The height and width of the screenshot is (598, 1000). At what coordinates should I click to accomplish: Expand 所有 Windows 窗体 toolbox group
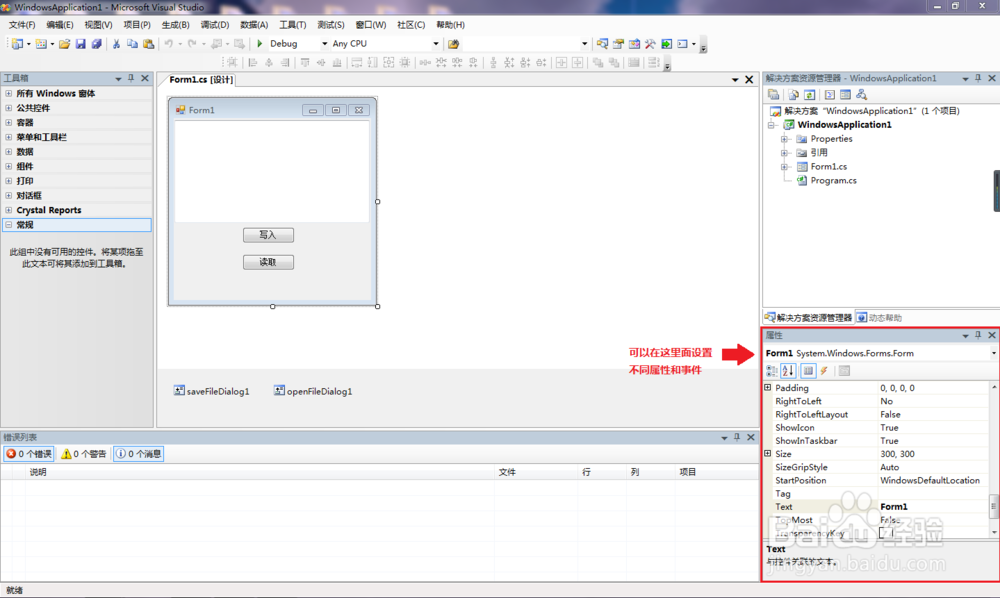coord(8,93)
